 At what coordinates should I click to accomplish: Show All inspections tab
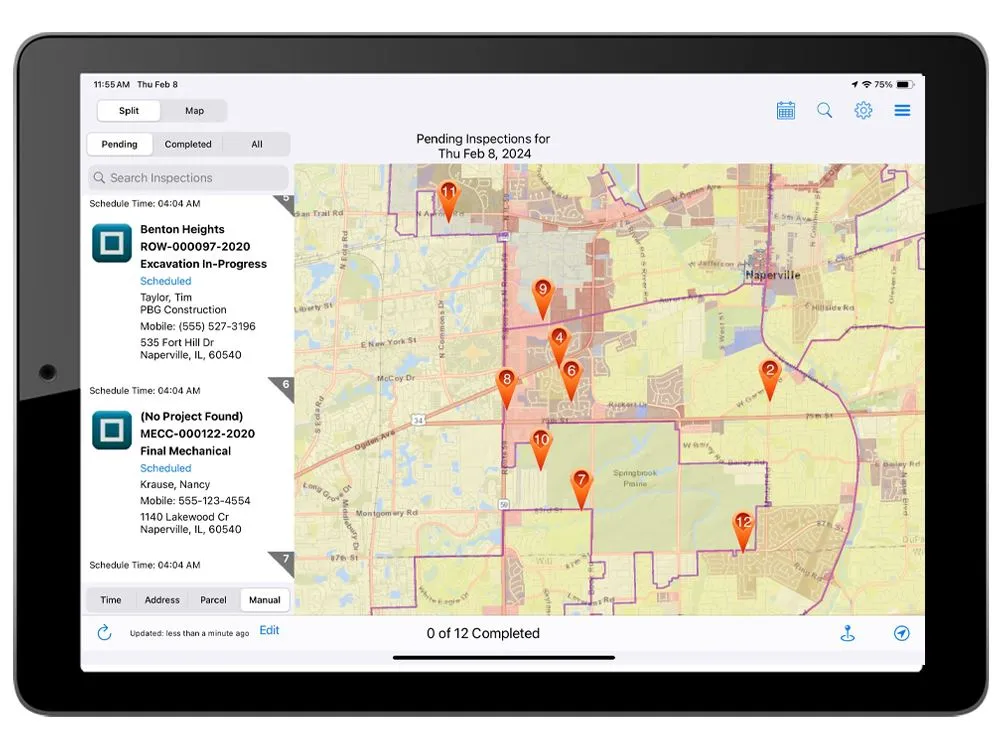[x=257, y=144]
